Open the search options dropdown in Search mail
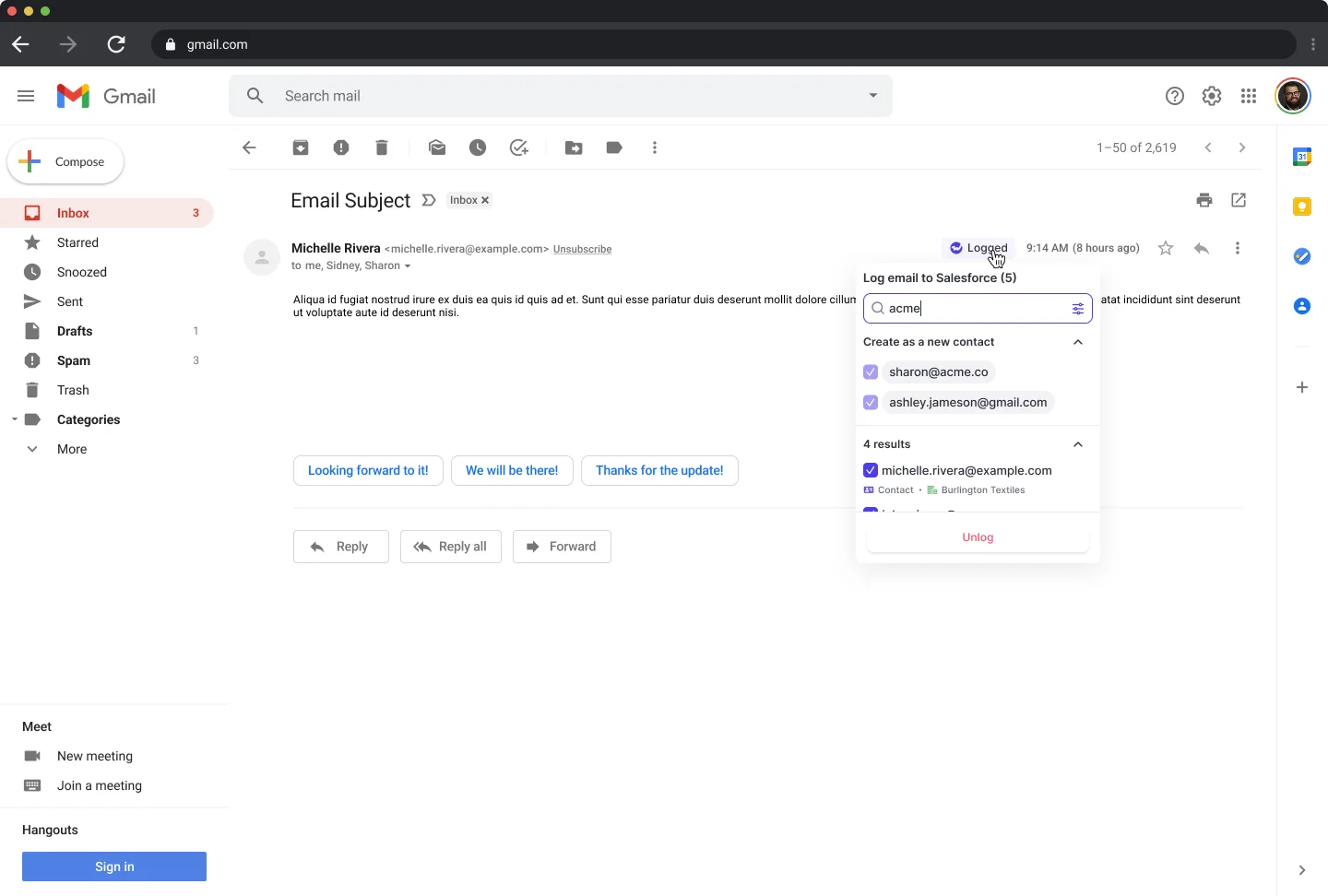1328x896 pixels. pos(873,96)
